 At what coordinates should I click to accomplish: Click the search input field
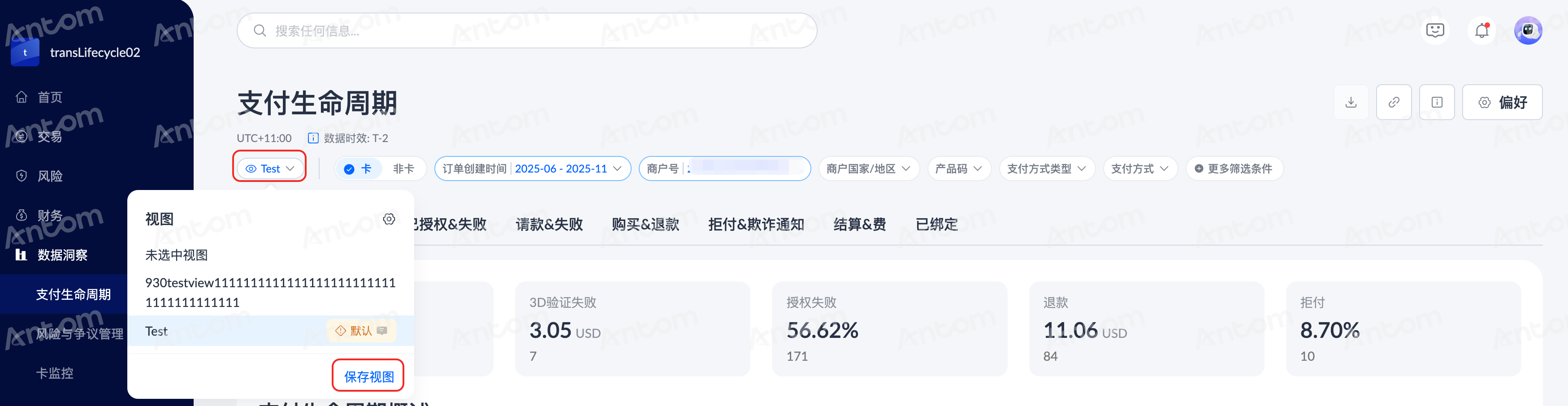[527, 30]
